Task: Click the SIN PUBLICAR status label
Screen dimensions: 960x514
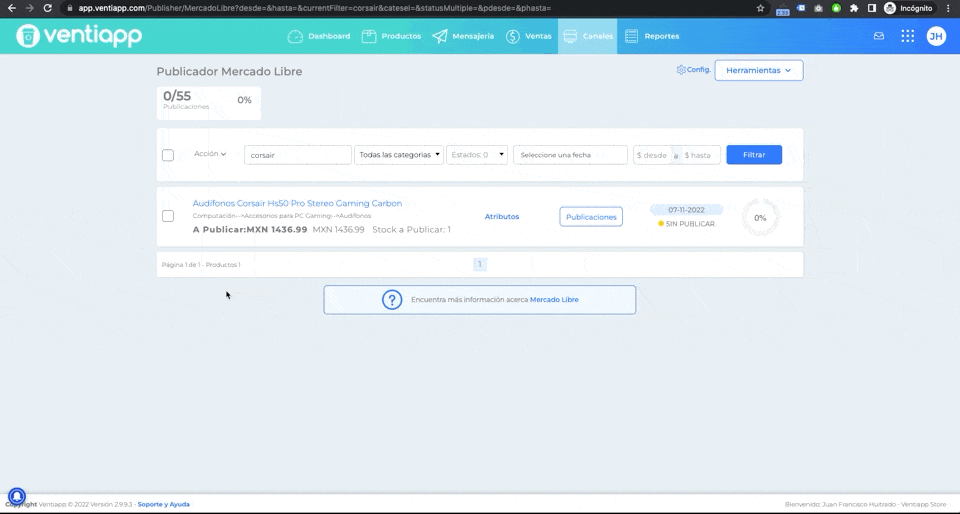Action: (686, 224)
